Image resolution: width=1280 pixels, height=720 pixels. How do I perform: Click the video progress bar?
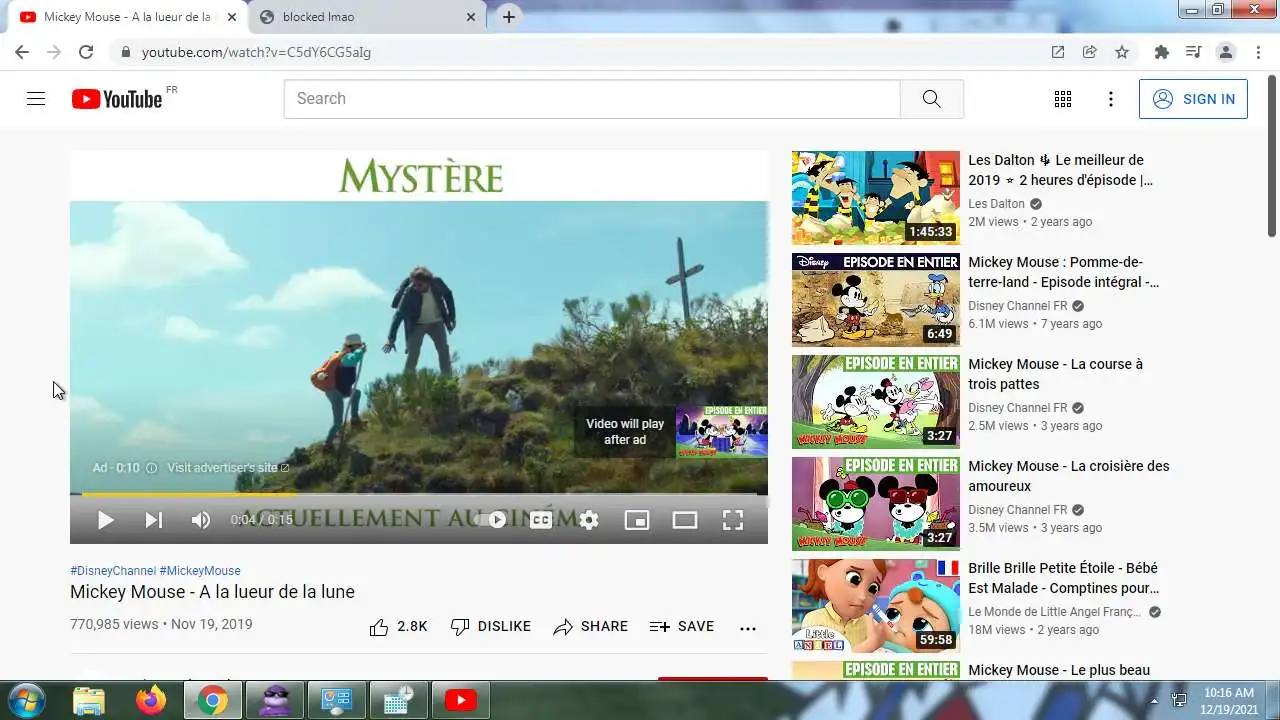(419, 494)
